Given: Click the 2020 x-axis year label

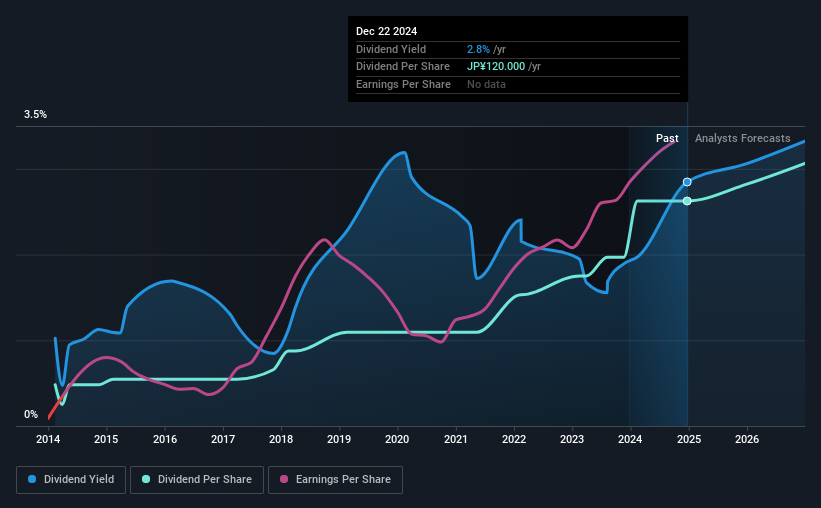Looking at the screenshot, I should click(x=397, y=439).
